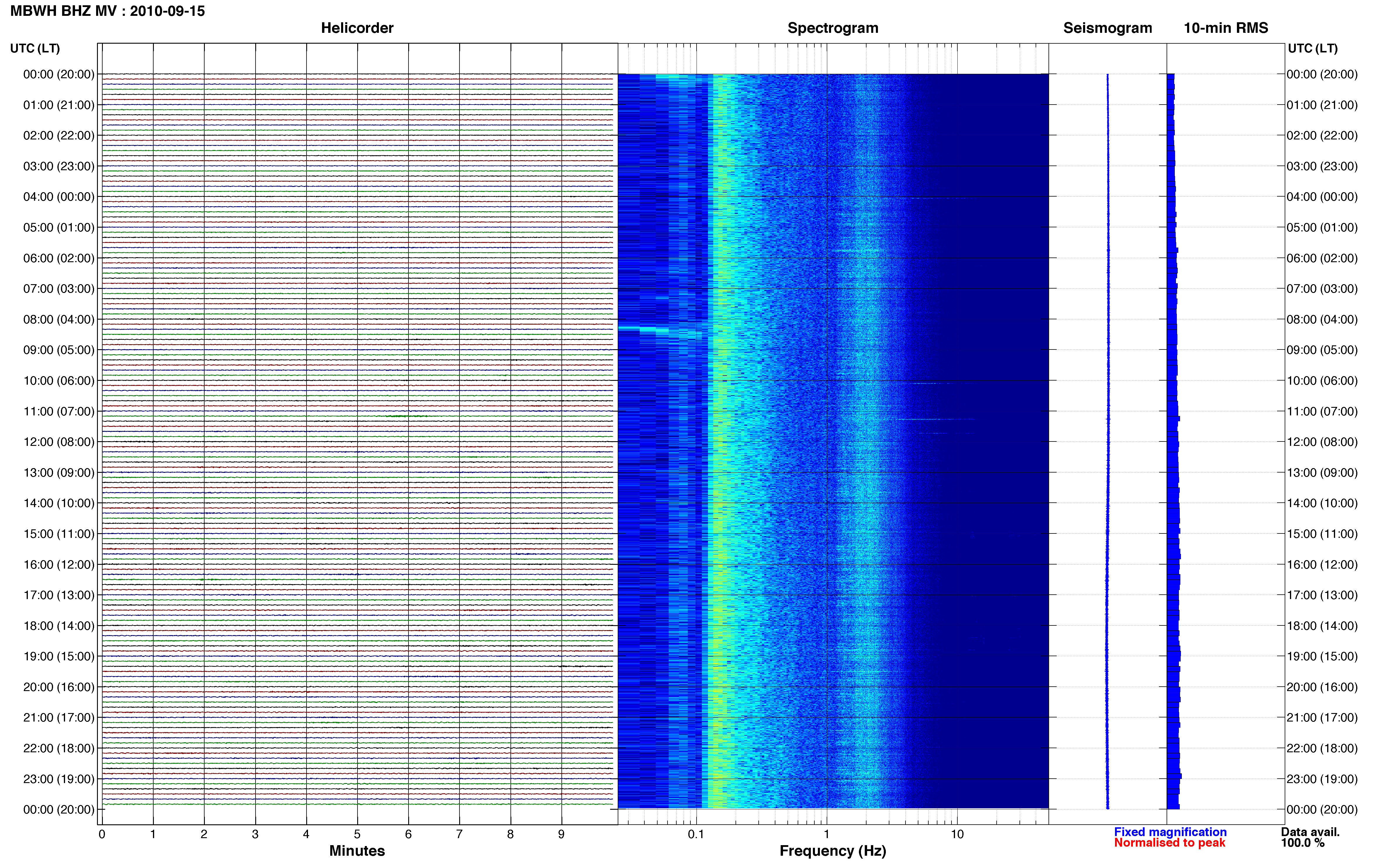Click the "Data avail." label
The height and width of the screenshot is (868, 1389).
1310,832
